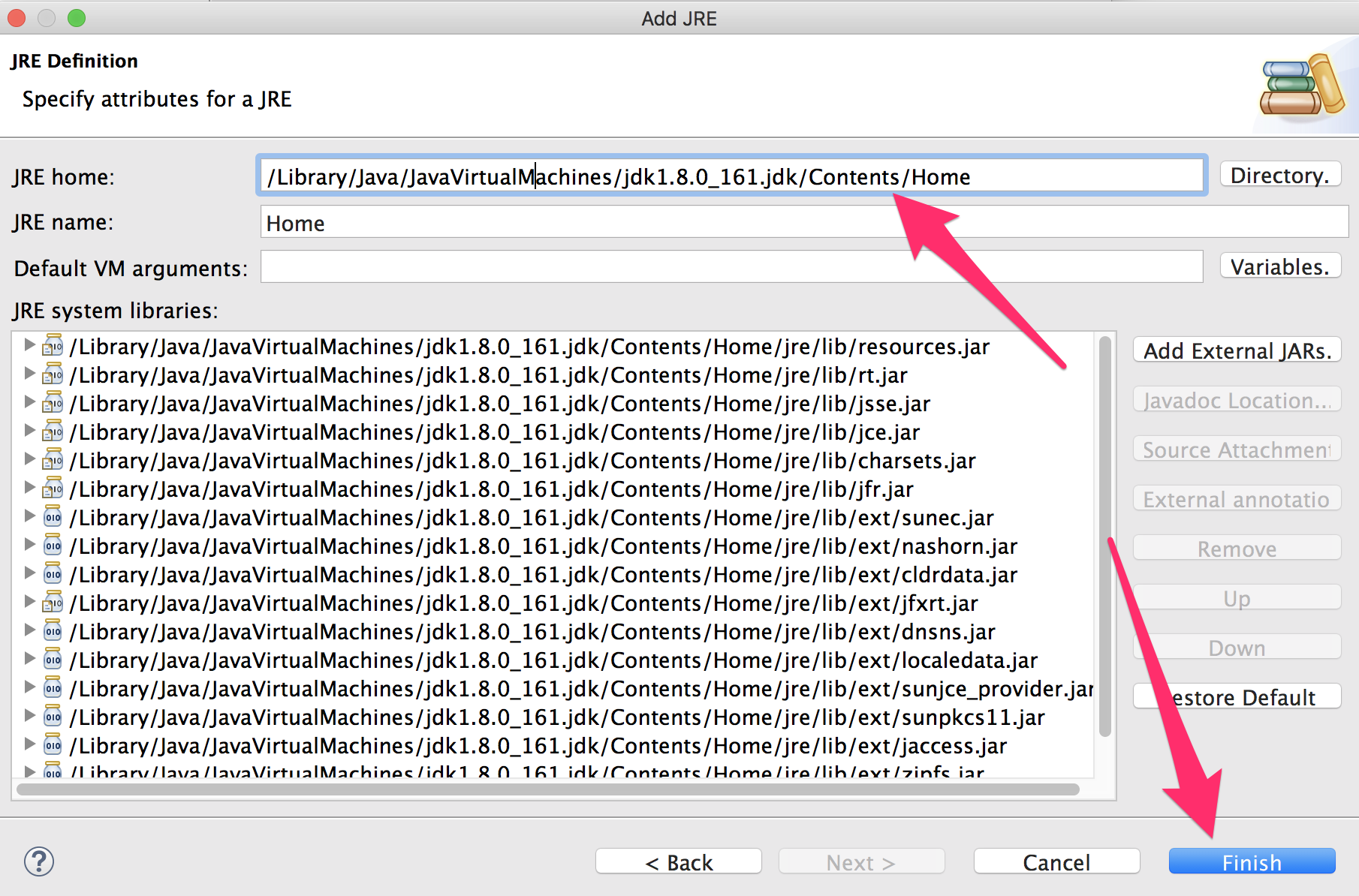Click the help question mark icon

tap(39, 861)
